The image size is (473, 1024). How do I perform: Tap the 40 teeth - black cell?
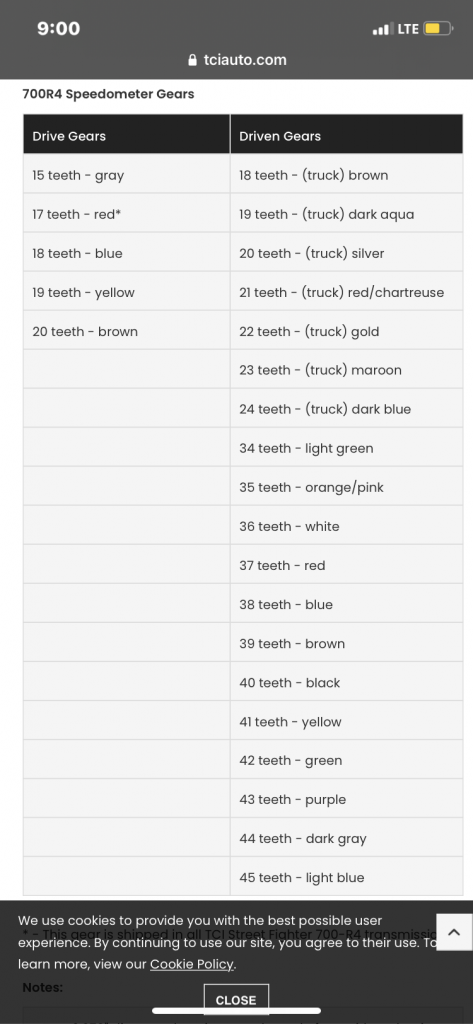tap(346, 682)
